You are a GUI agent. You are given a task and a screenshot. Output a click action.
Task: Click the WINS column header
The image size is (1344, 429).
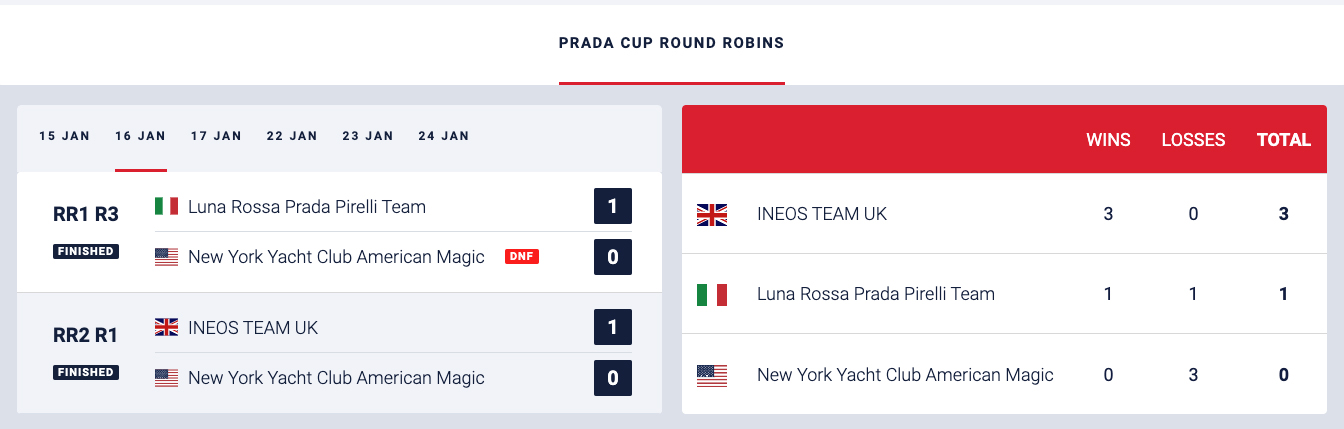(1108, 140)
